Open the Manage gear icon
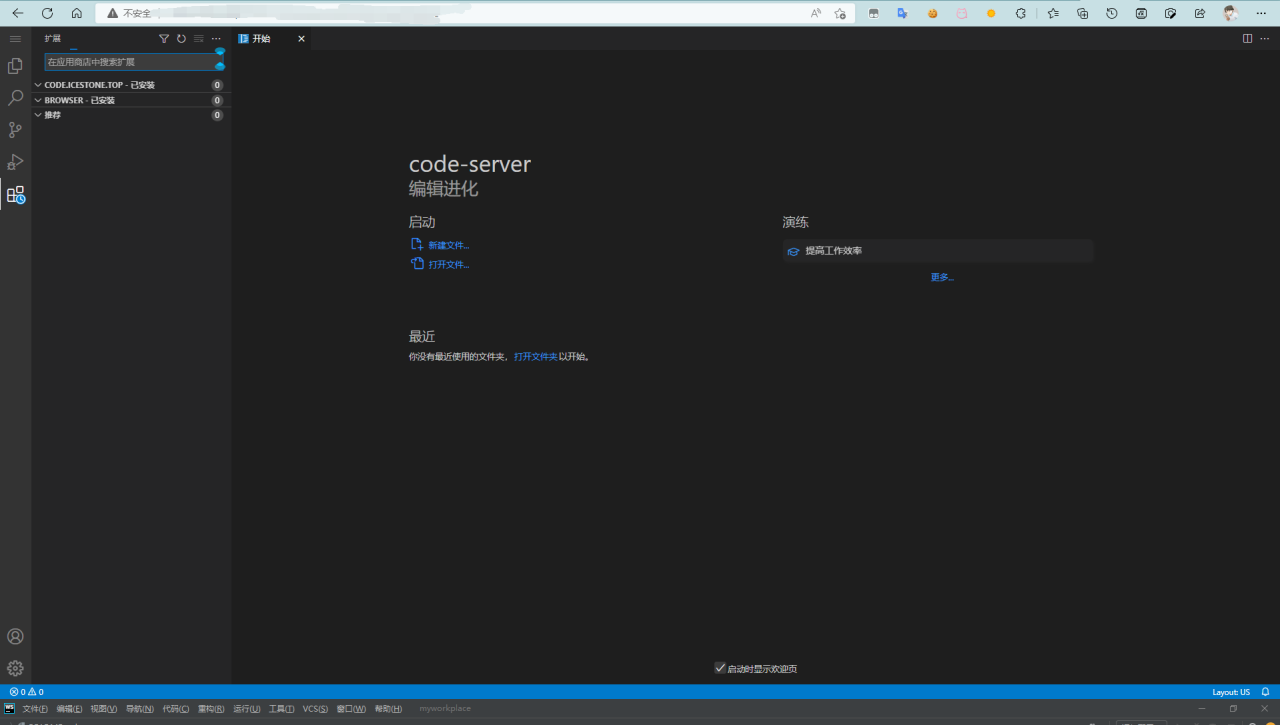The width and height of the screenshot is (1280, 725). pos(15,668)
